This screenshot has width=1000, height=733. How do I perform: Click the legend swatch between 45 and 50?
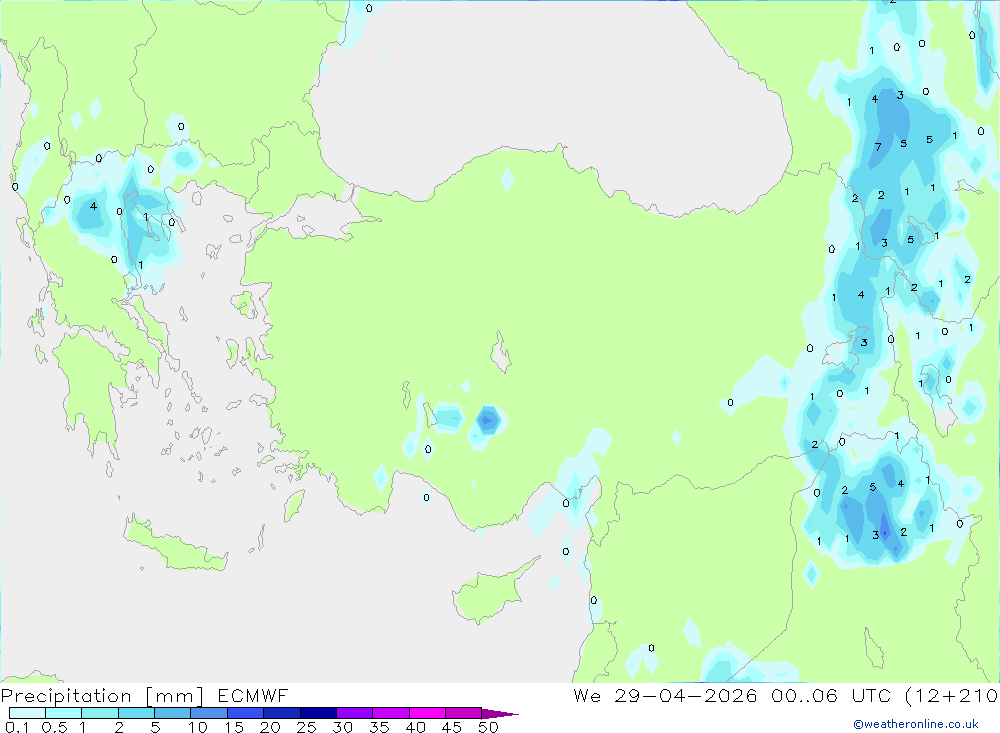pos(463,713)
